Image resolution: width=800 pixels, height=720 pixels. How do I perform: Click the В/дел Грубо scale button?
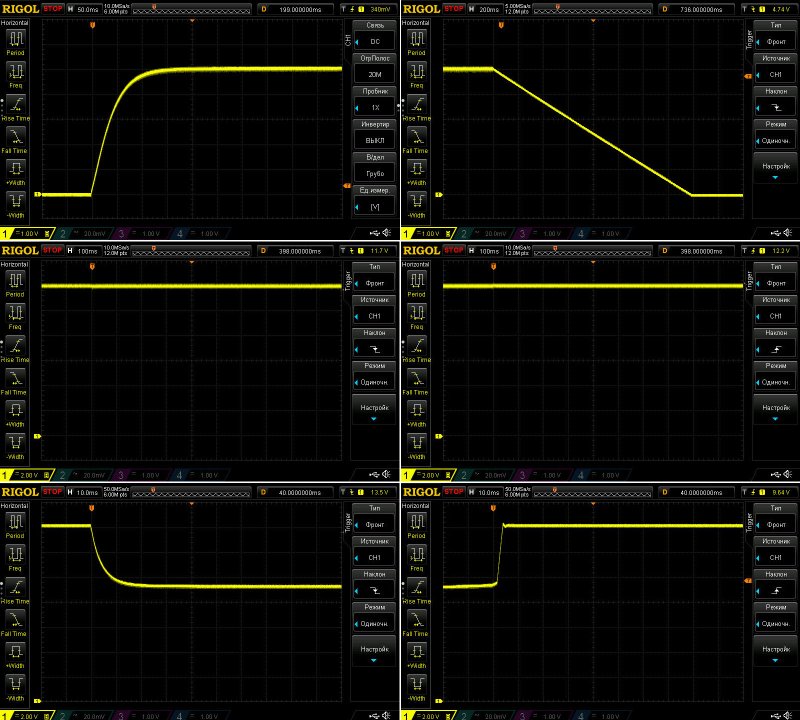click(375, 167)
